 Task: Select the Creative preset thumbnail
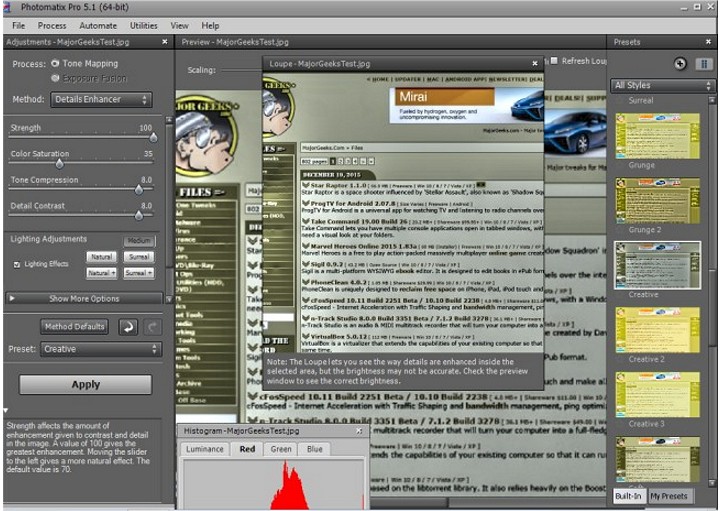click(658, 265)
